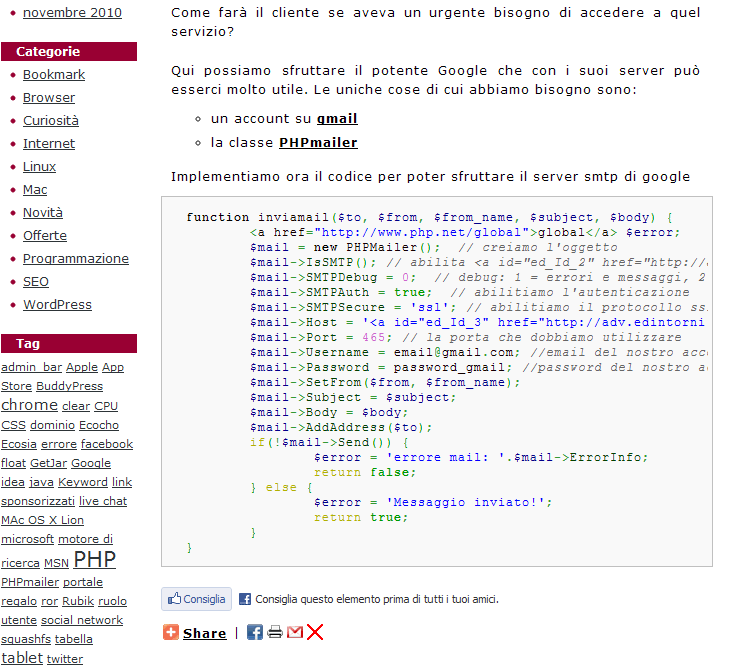Select the Ecocho tag
The image size is (756, 672).
pos(99,425)
